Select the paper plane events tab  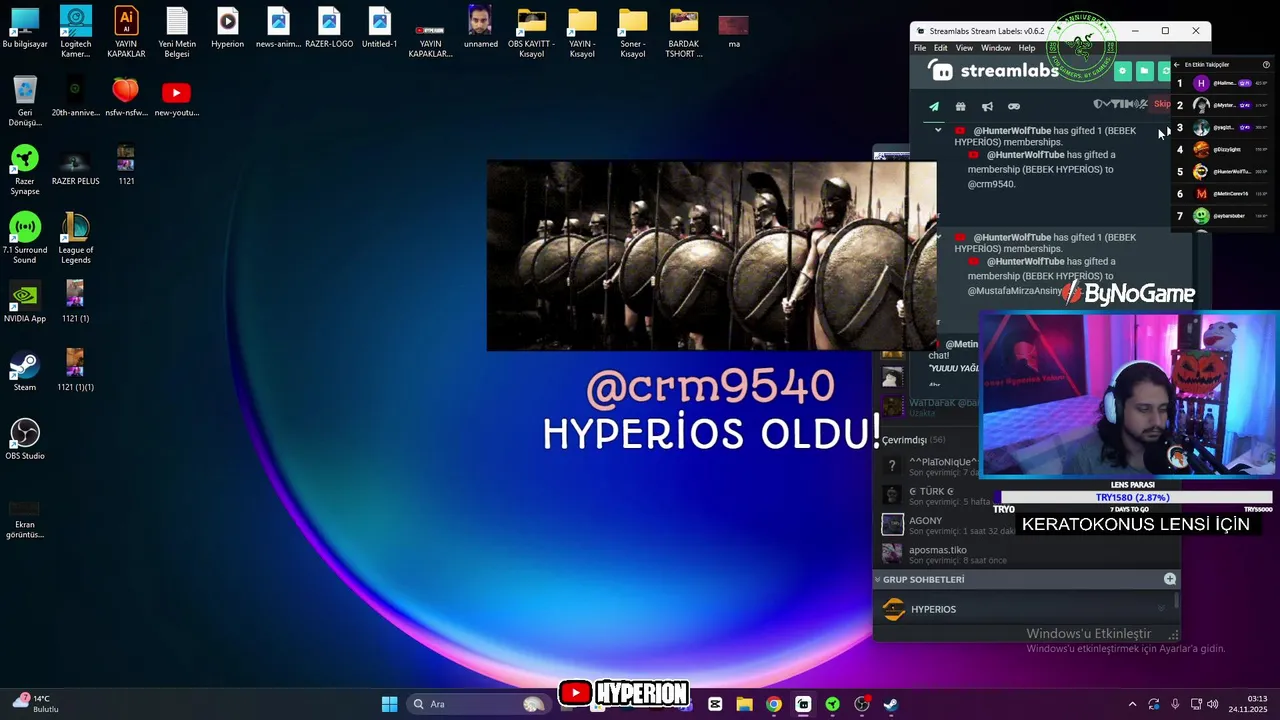pos(934,106)
